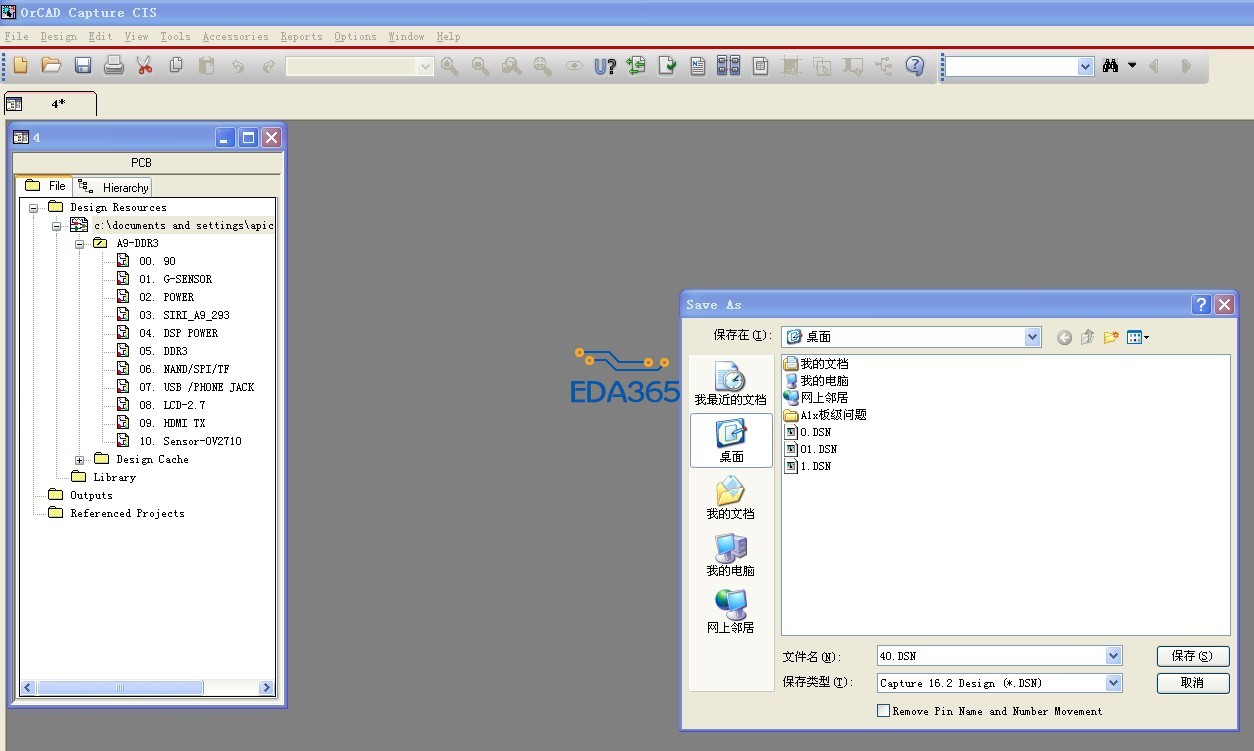
Task: Enable Remove Pin Name and Number Movement
Action: (x=883, y=711)
